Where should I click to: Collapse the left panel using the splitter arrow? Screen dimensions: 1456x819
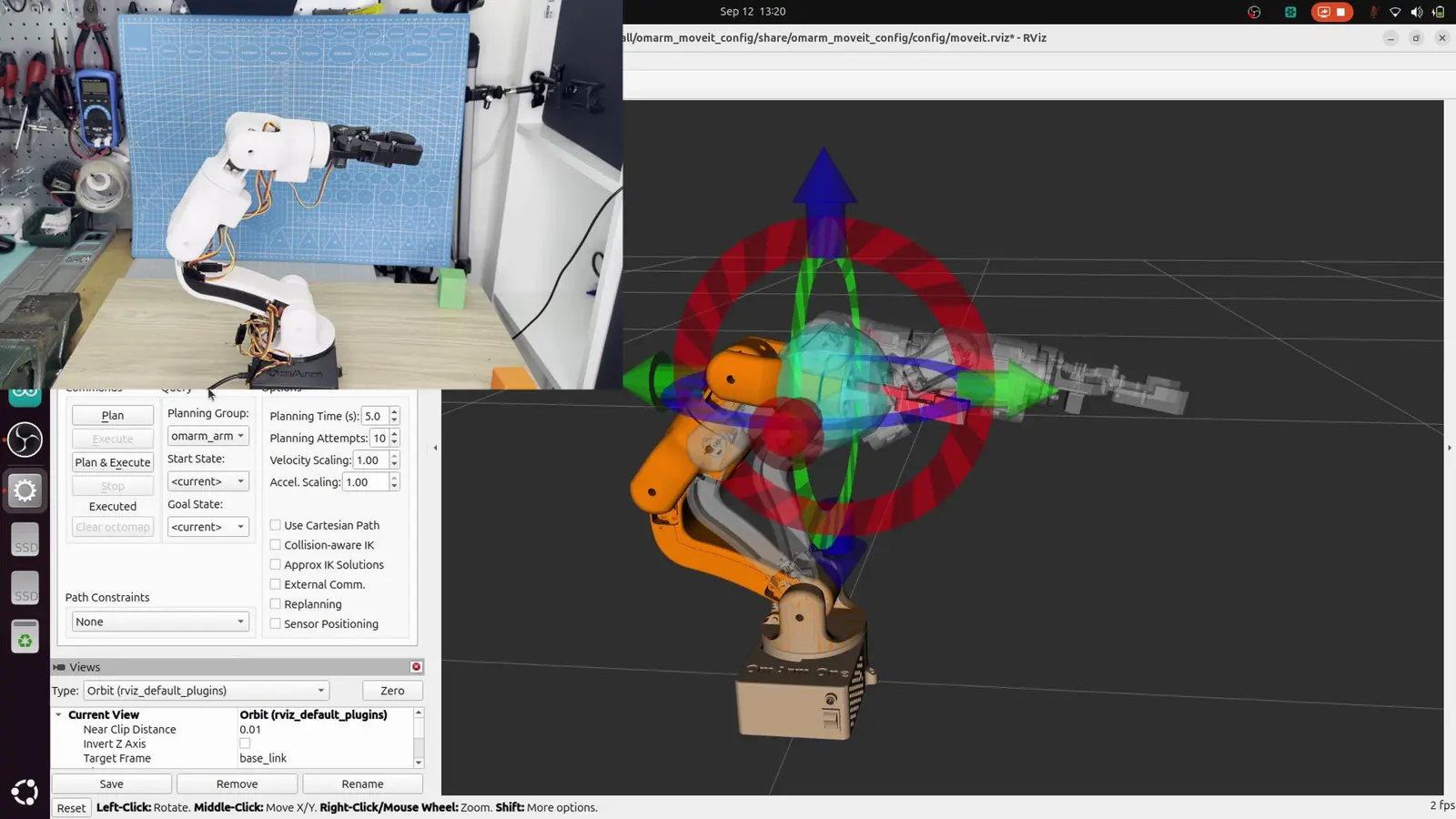(x=435, y=448)
